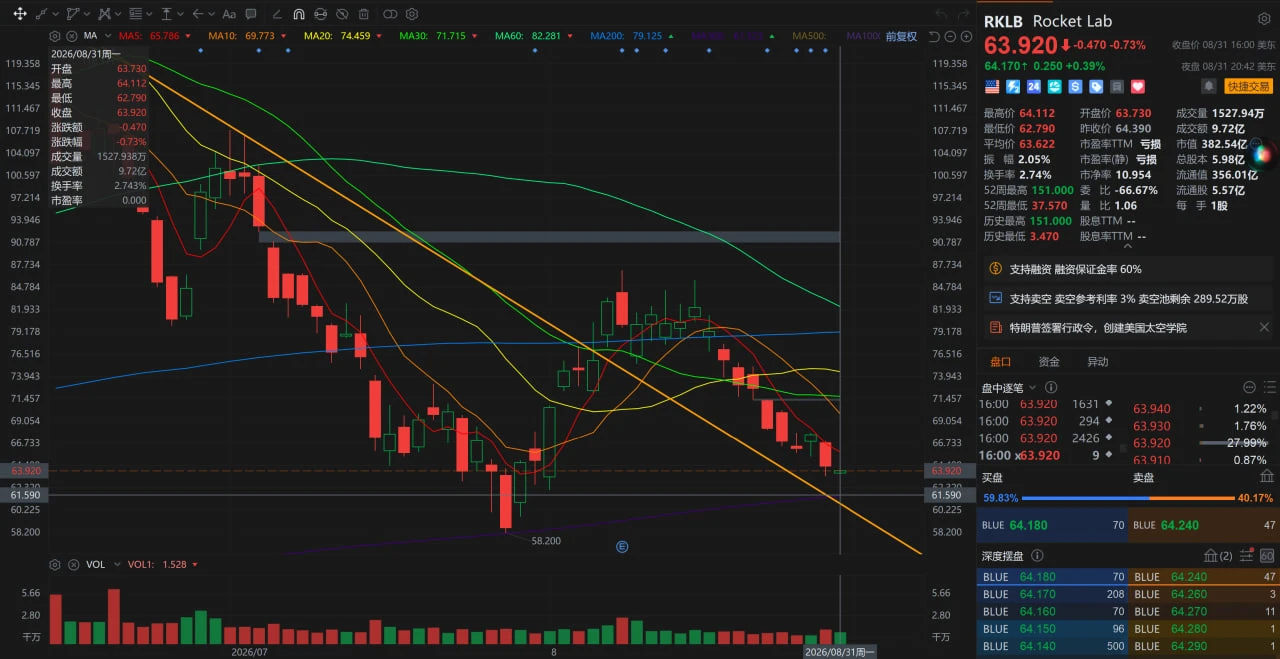
Task: Switch to the 异动 tab
Action: [1097, 362]
